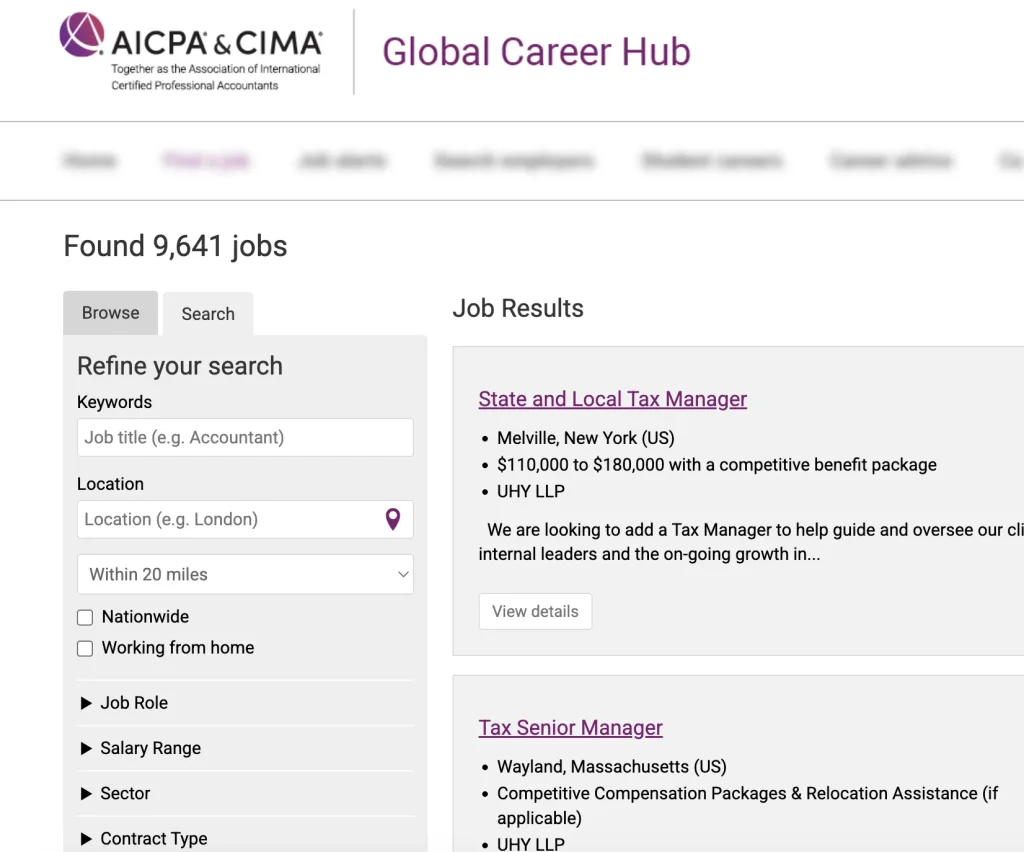Open the Find a job menu item
Image resolution: width=1024 pixels, height=852 pixels.
(x=207, y=160)
